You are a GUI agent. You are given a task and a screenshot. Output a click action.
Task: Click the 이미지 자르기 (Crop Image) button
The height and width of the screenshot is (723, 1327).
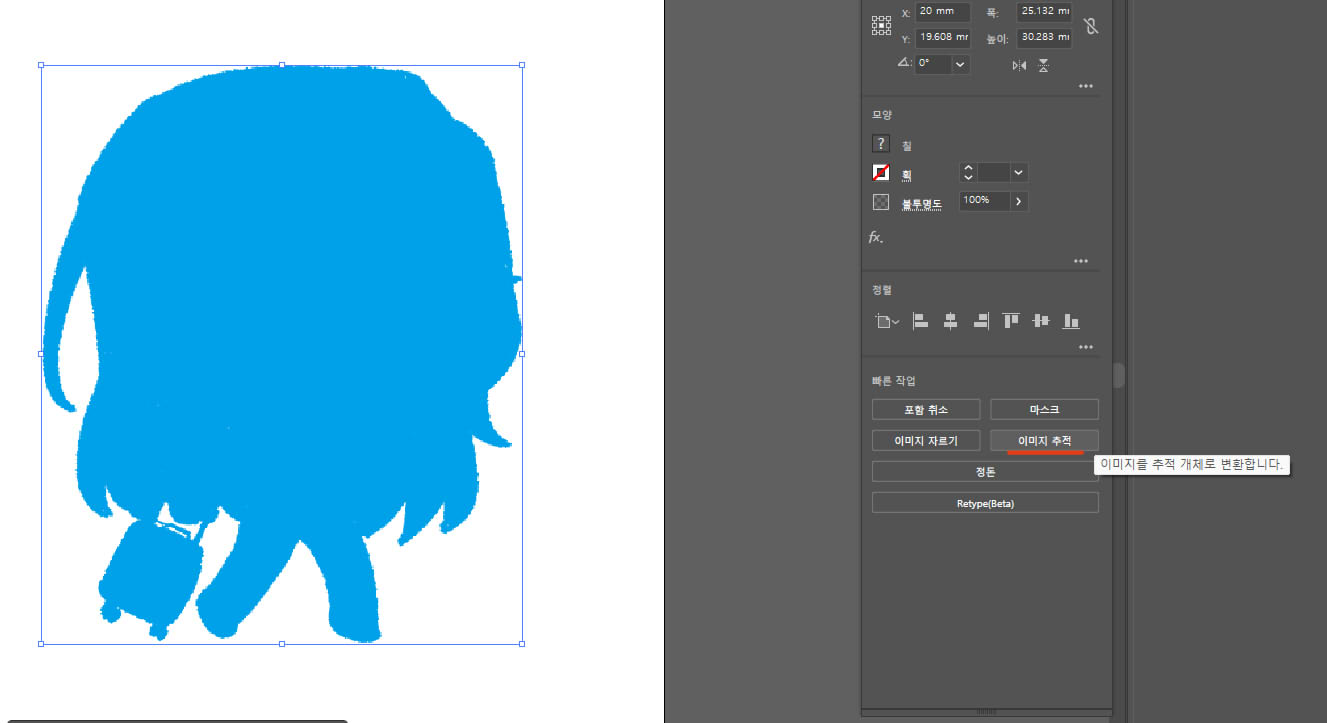926,441
